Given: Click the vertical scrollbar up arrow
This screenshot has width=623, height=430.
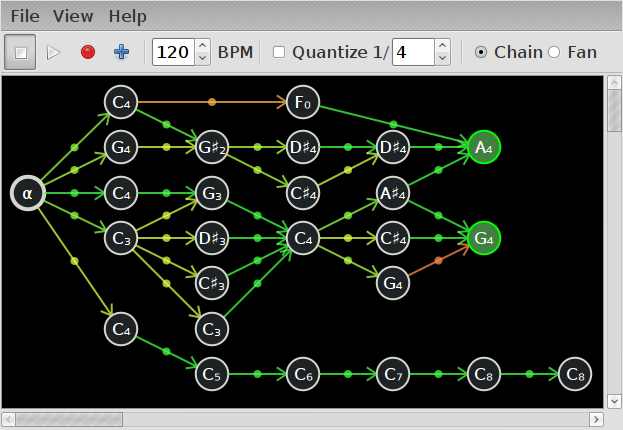Looking at the screenshot, I should click(614, 83).
